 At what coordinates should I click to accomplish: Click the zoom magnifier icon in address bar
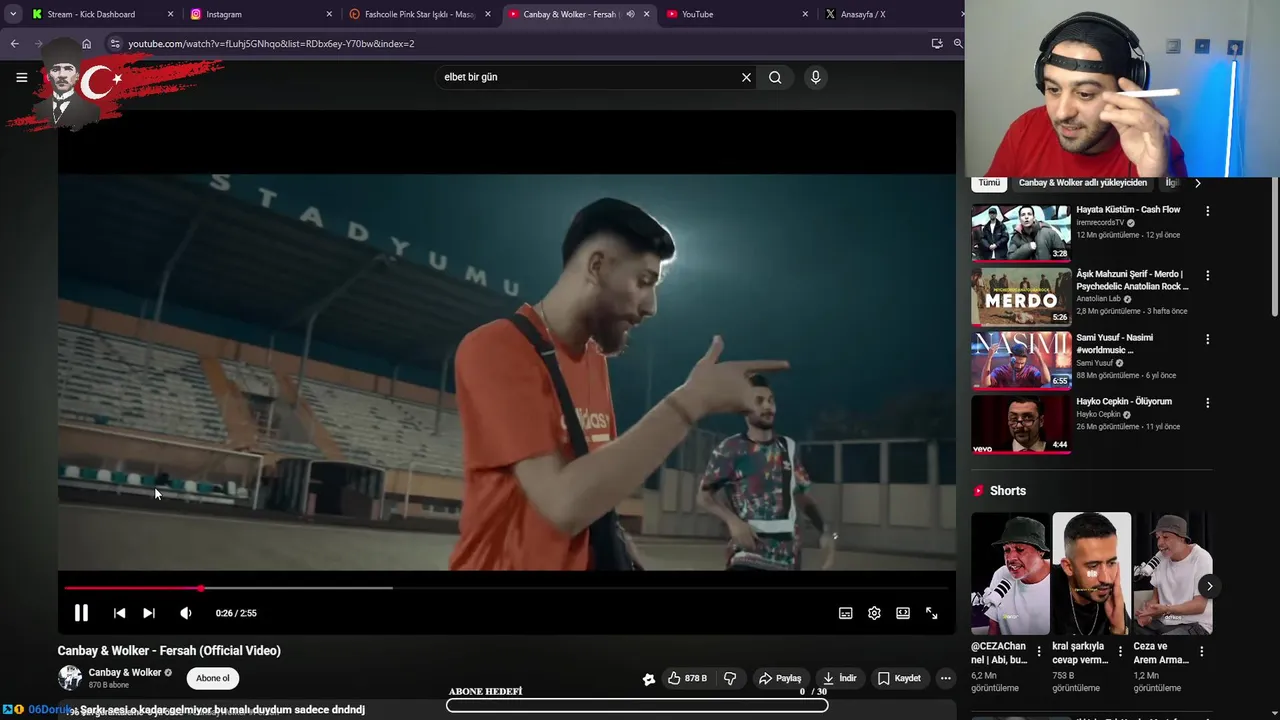[x=958, y=44]
